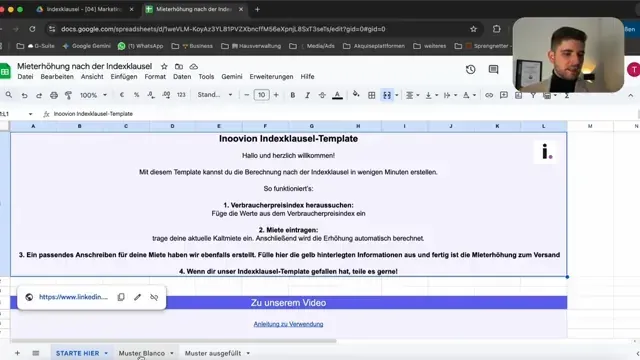
Task: Open version history clock icon
Action: (471, 69)
